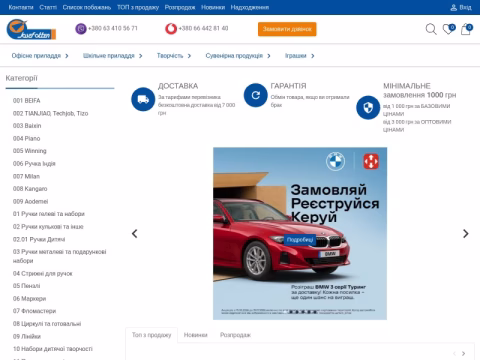Open Контакти in the top bar
This screenshot has width=480, height=360.
21,7
